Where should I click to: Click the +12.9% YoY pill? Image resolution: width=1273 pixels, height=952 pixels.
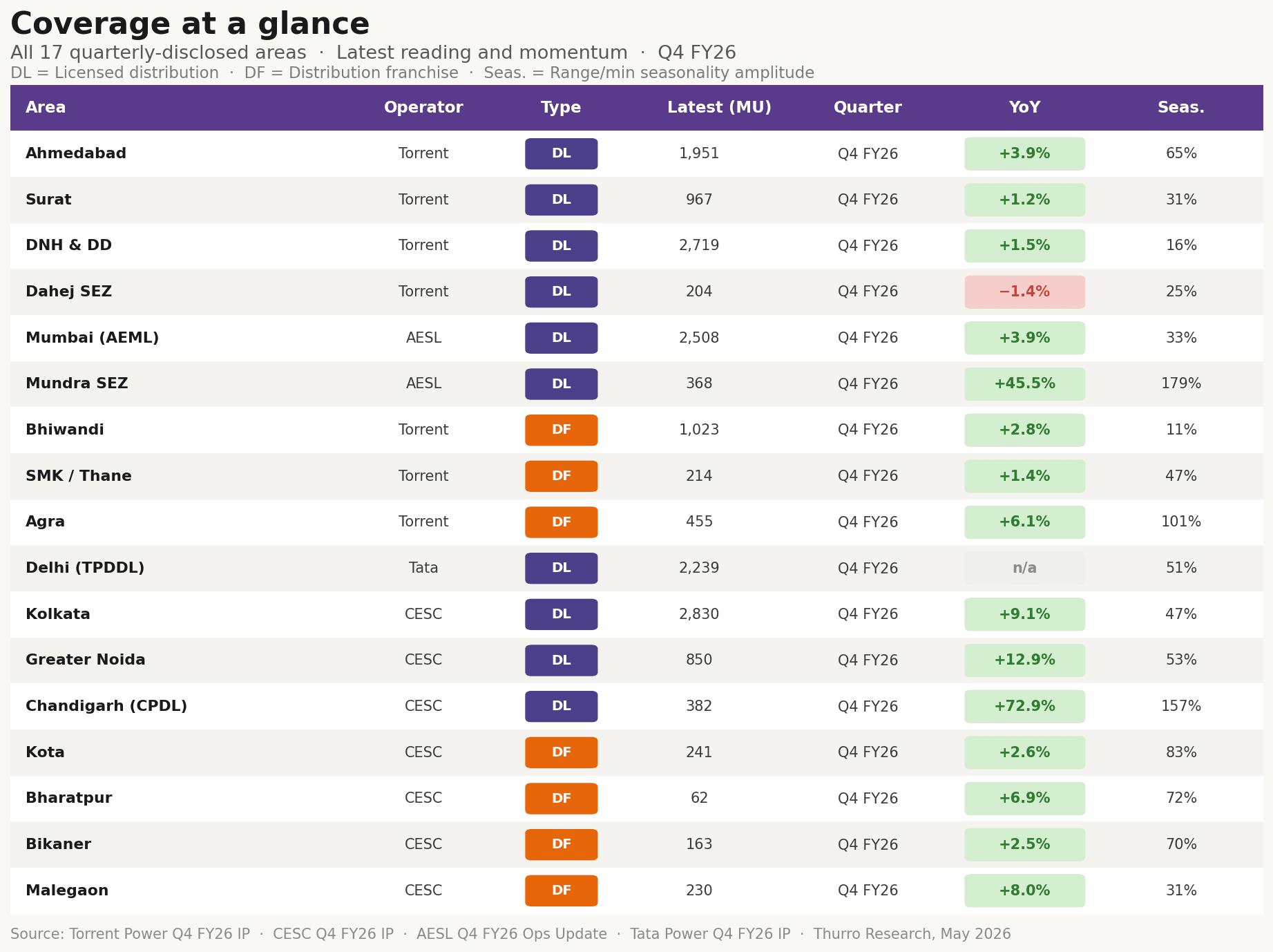point(1024,660)
